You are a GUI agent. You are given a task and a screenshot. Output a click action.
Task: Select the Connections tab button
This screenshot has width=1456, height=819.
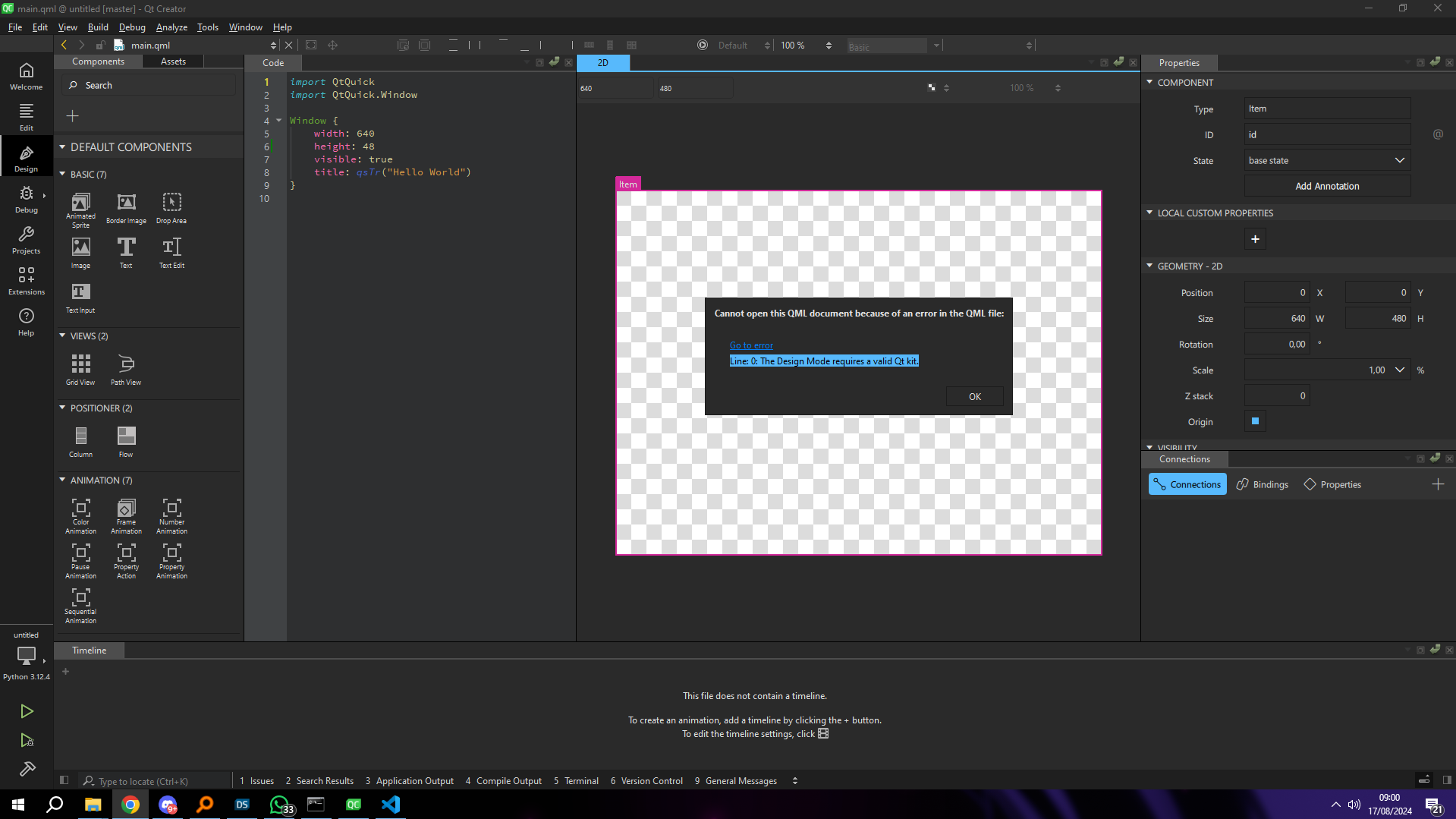(1187, 484)
